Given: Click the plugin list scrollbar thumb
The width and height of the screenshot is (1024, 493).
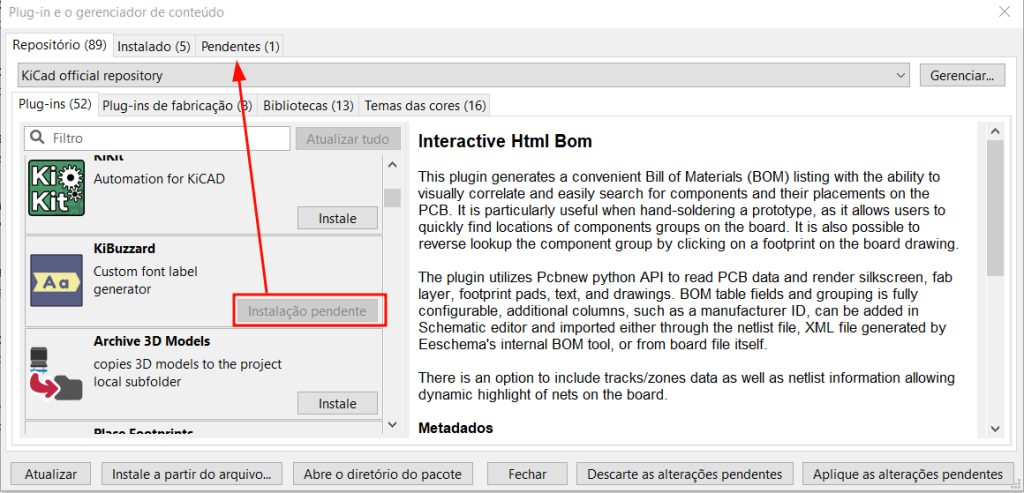Looking at the screenshot, I should pyautogui.click(x=392, y=197).
